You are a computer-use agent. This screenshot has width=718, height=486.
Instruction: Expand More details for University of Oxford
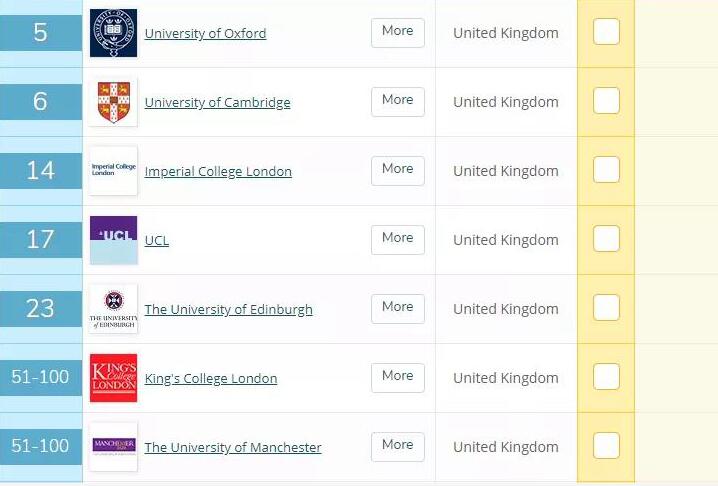[397, 32]
